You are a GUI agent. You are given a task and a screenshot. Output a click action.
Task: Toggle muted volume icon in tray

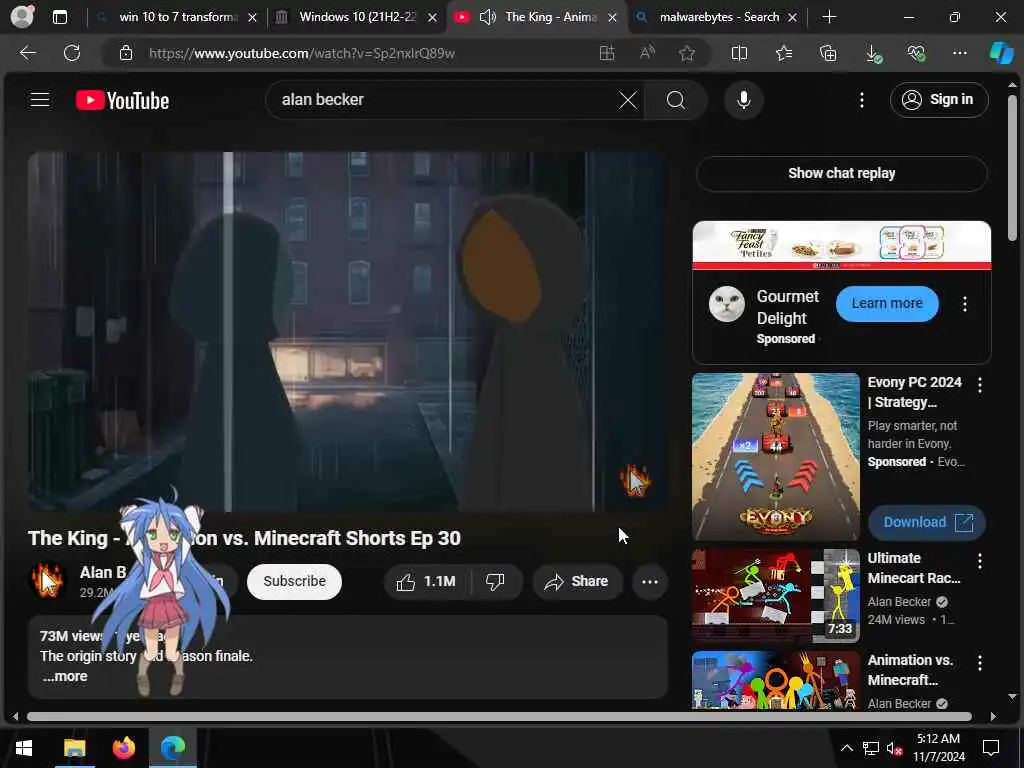[x=895, y=748]
